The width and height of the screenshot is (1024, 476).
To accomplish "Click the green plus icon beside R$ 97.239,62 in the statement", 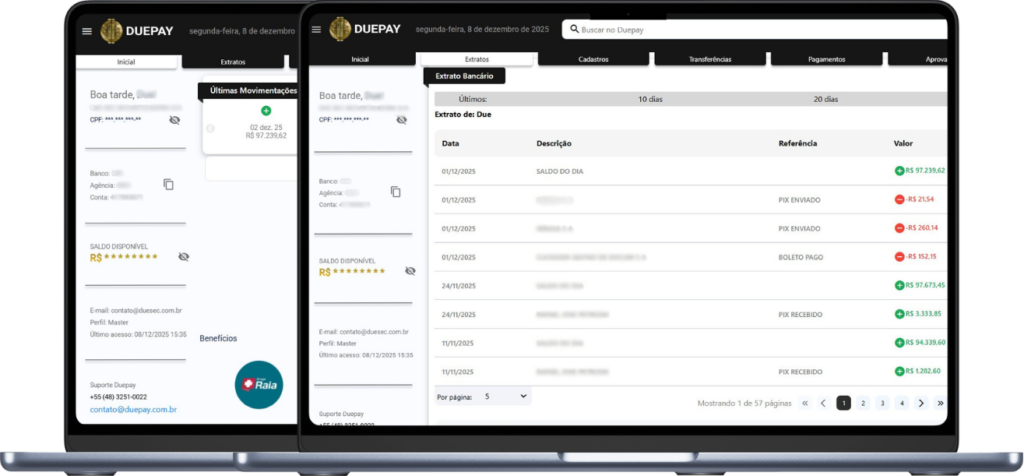I will pyautogui.click(x=899, y=171).
